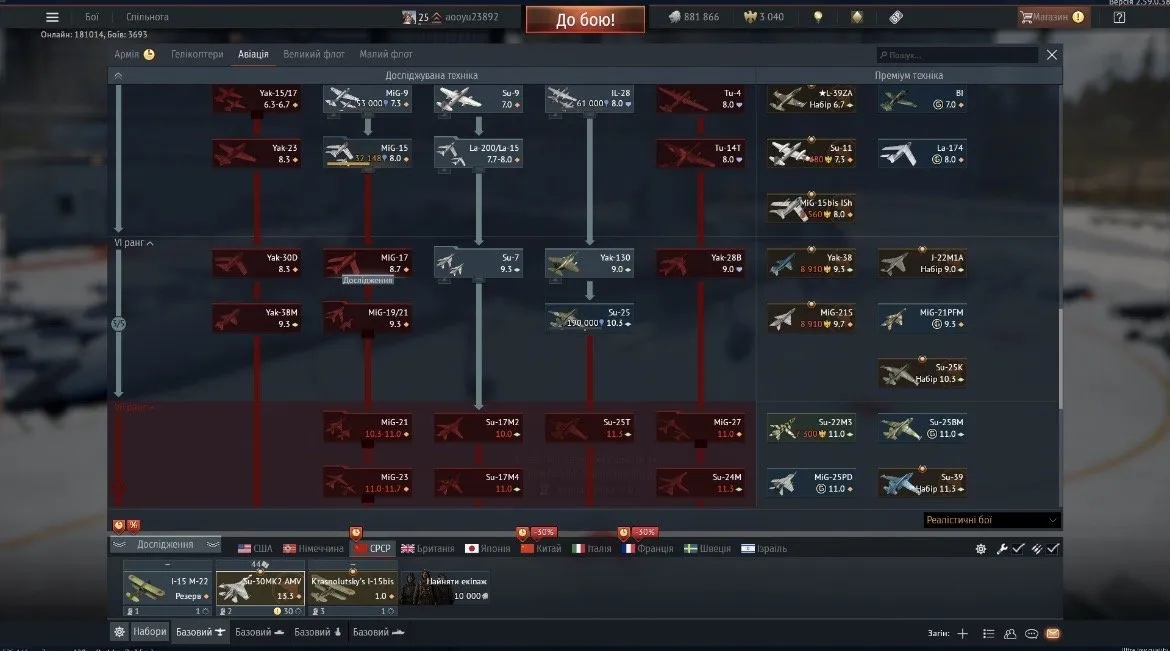
Task: Open the list icon beside the squad plus
Action: 989,633
